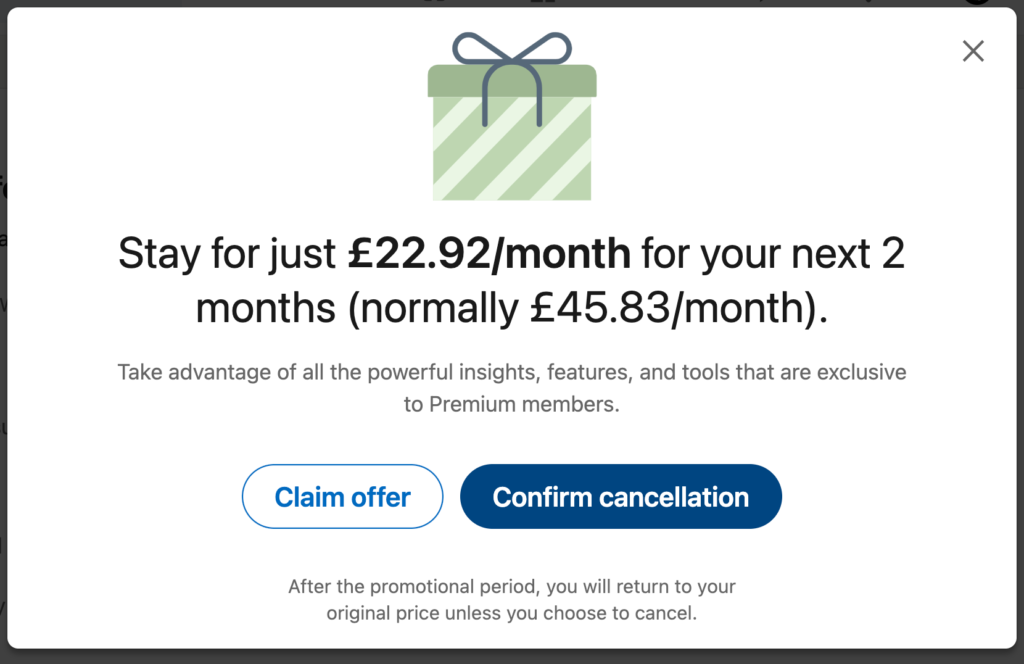Viewport: 1024px width, 664px height.
Task: Click the 'to Premium members.' text
Action: pyautogui.click(x=512, y=405)
